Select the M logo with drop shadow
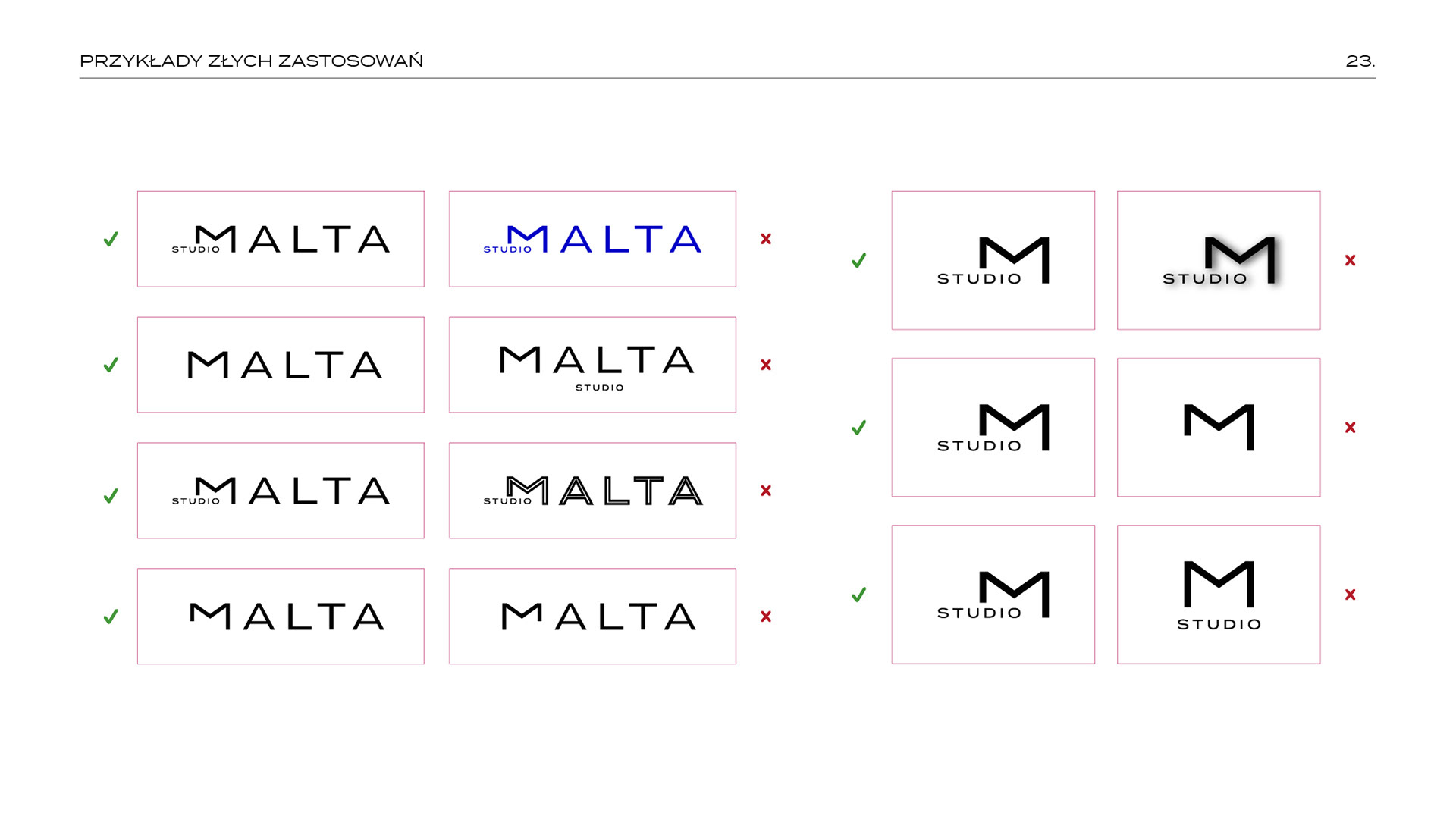Screen dimensions: 1456x819 pos(1219,260)
